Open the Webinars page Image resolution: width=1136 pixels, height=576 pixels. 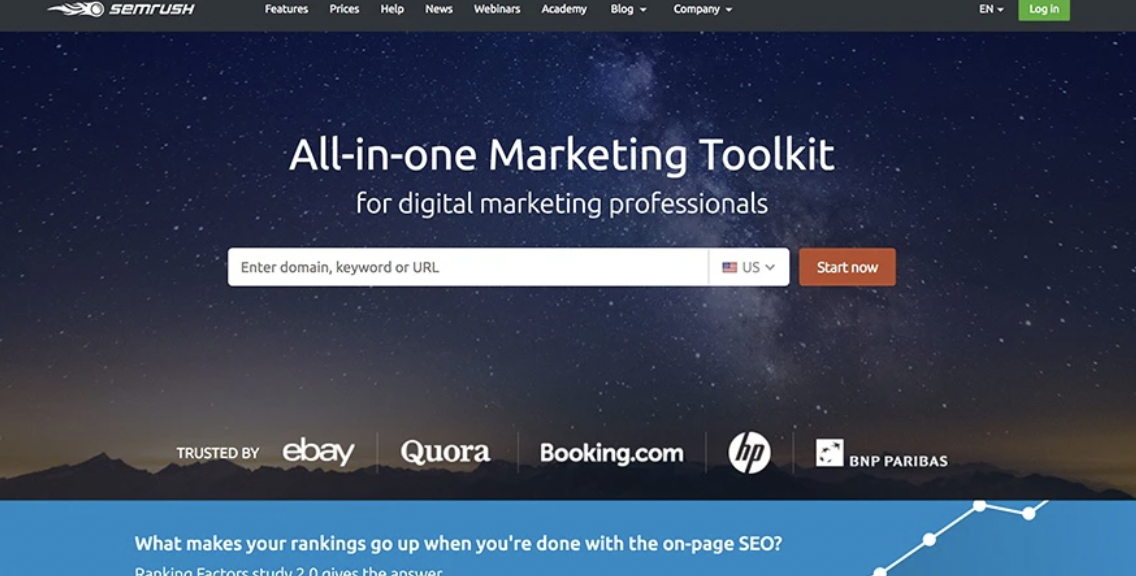[497, 9]
